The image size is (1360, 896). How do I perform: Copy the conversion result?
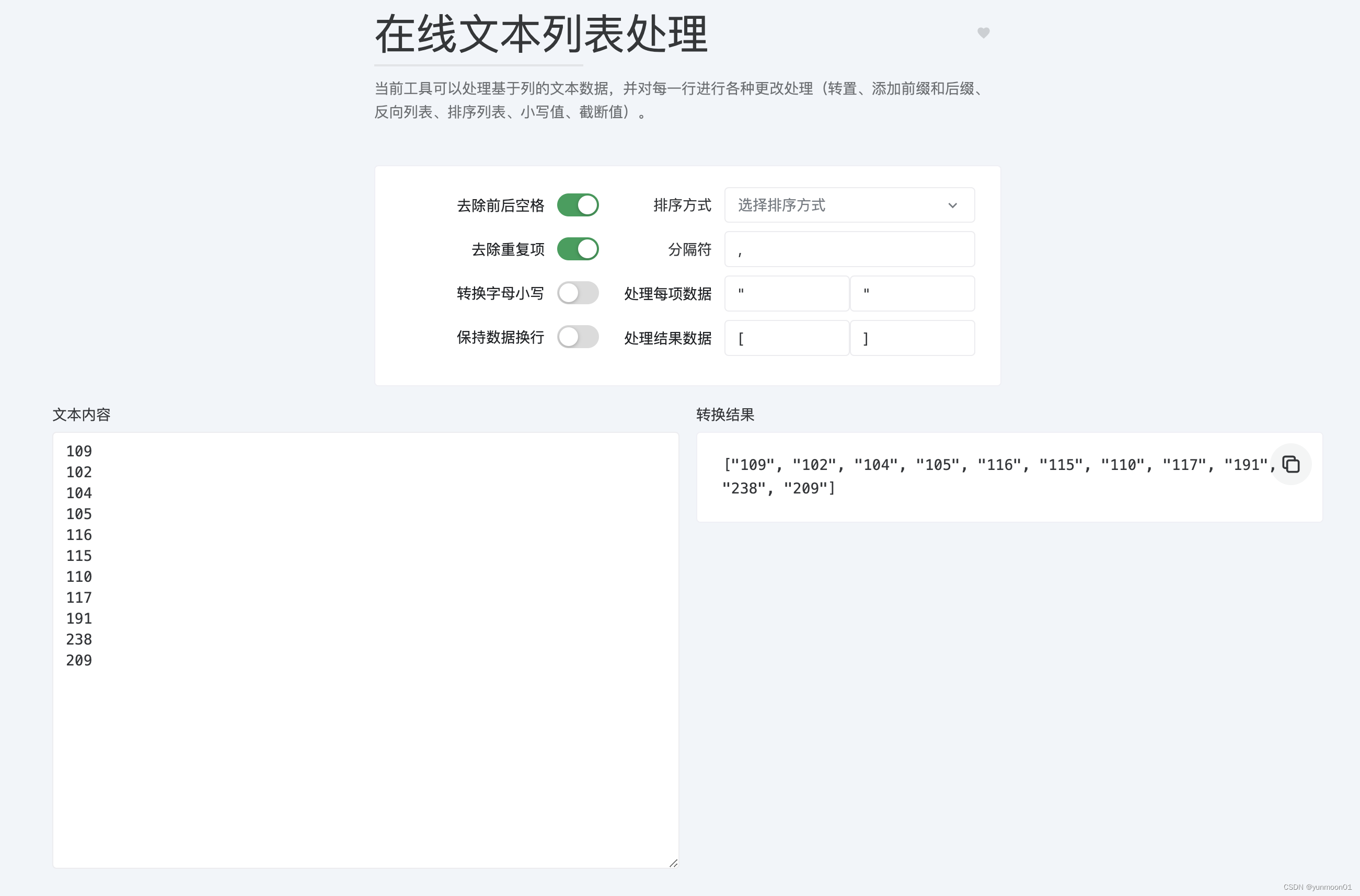click(1290, 464)
